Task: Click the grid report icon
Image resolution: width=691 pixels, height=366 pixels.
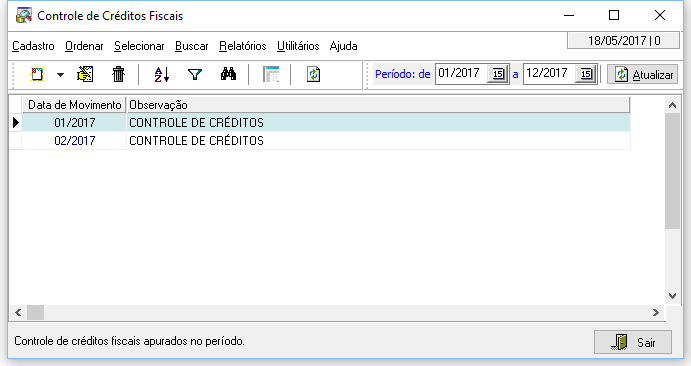Action: (271, 74)
